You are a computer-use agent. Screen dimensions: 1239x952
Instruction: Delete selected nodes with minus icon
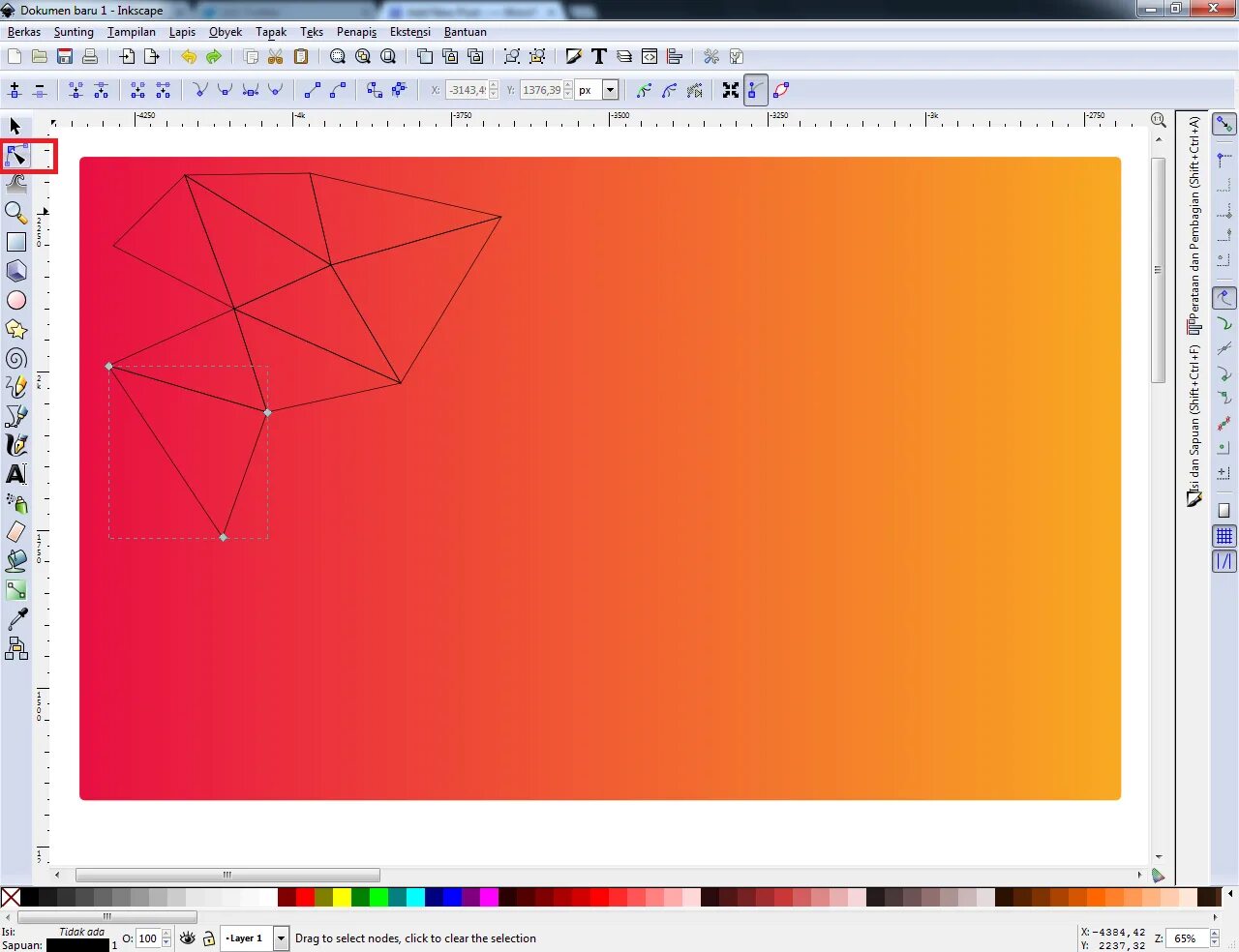pos(40,90)
